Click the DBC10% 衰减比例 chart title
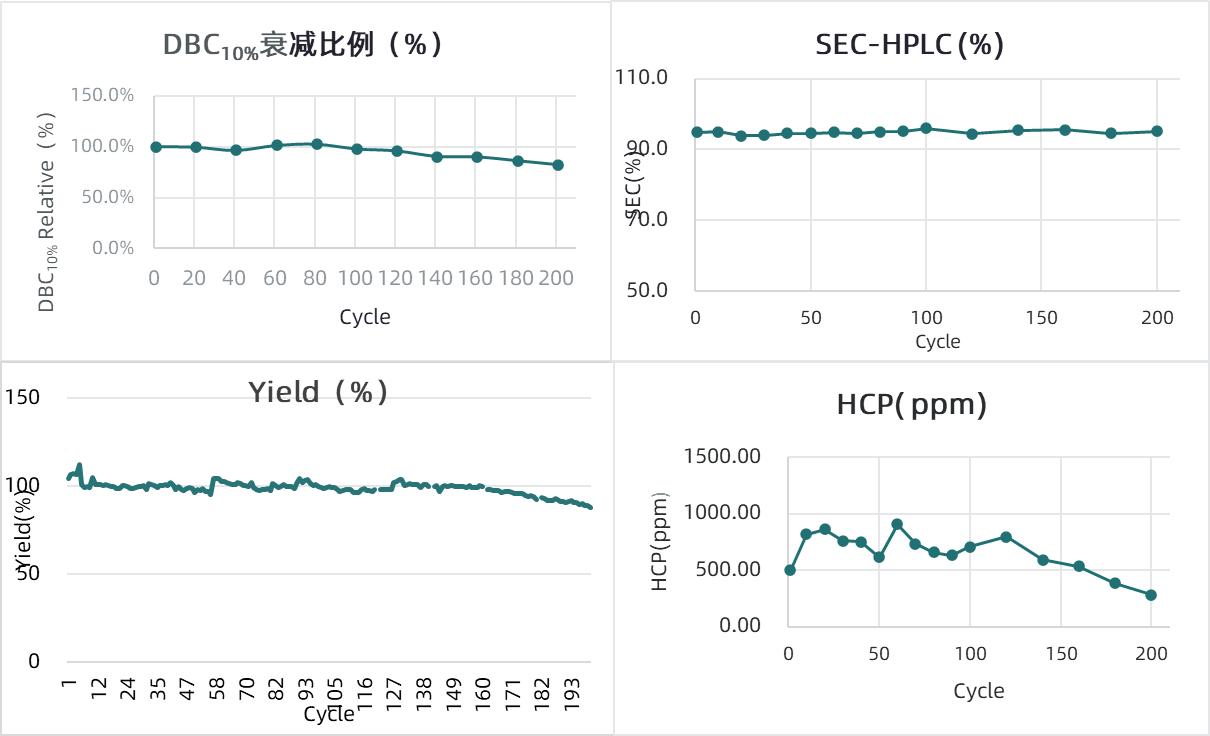 coord(303,45)
